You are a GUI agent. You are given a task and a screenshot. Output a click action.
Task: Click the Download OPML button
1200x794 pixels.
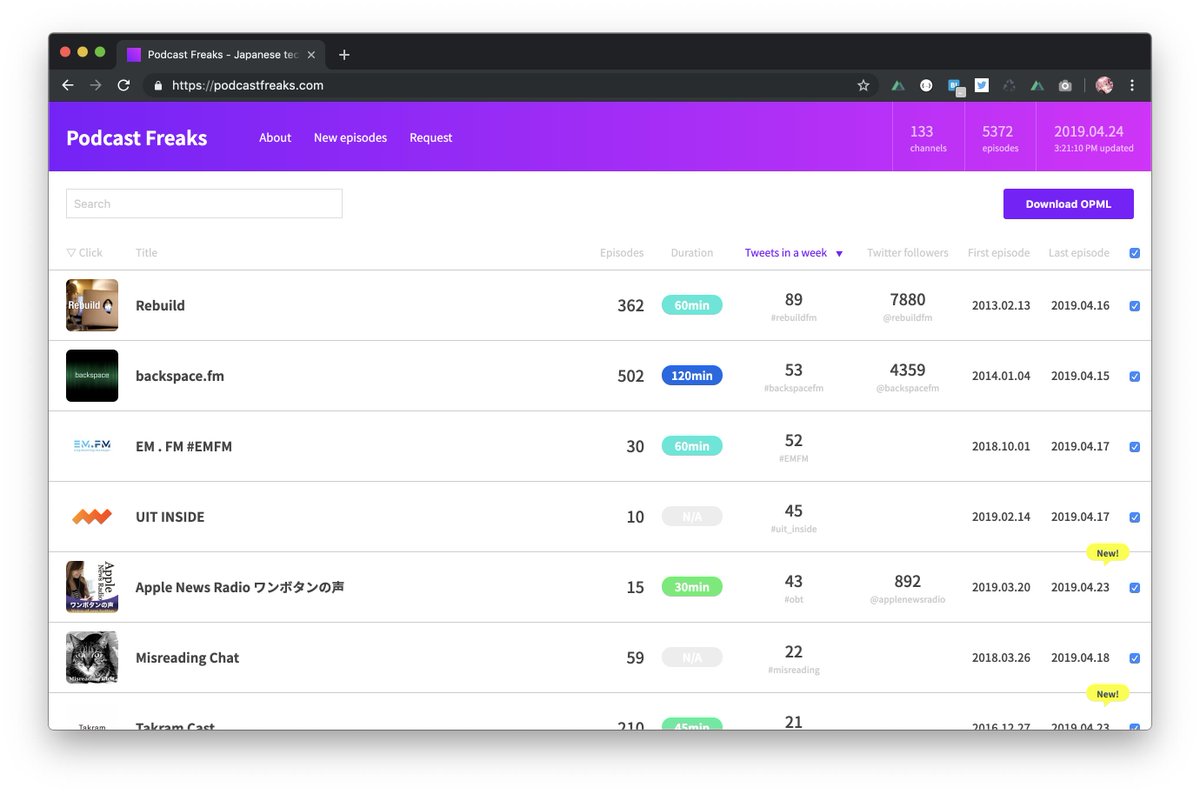pos(1068,204)
